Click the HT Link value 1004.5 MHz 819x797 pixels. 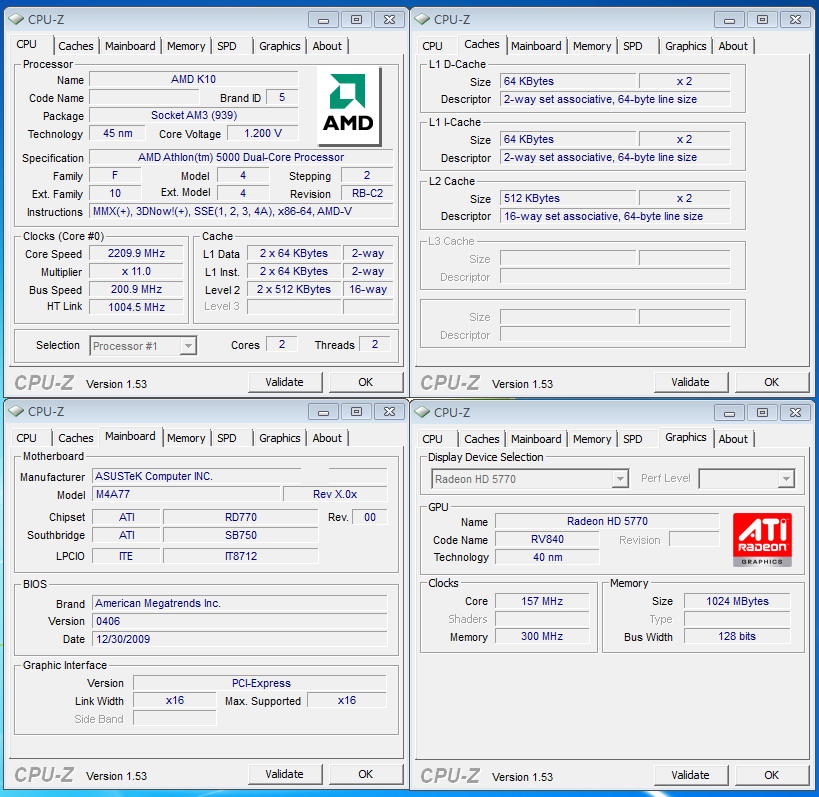coord(136,307)
